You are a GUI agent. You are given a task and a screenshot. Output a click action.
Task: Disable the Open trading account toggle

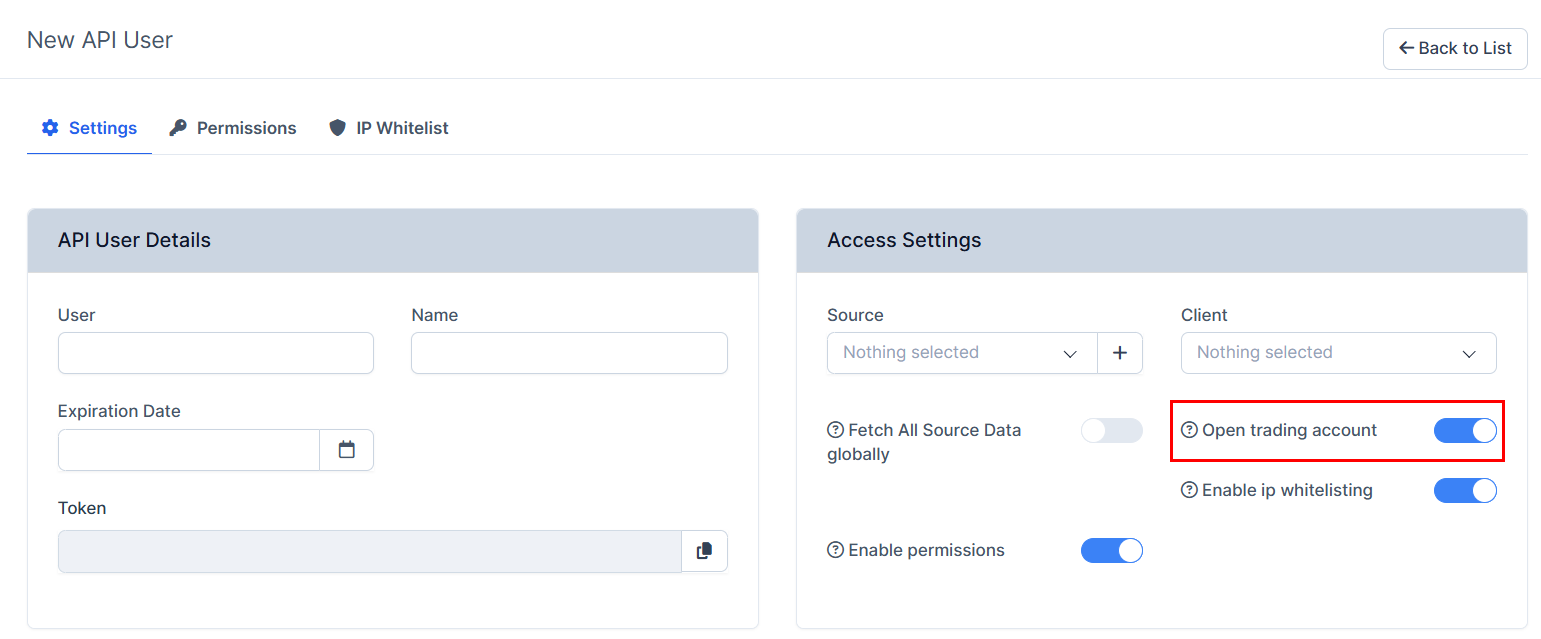[x=1465, y=430]
